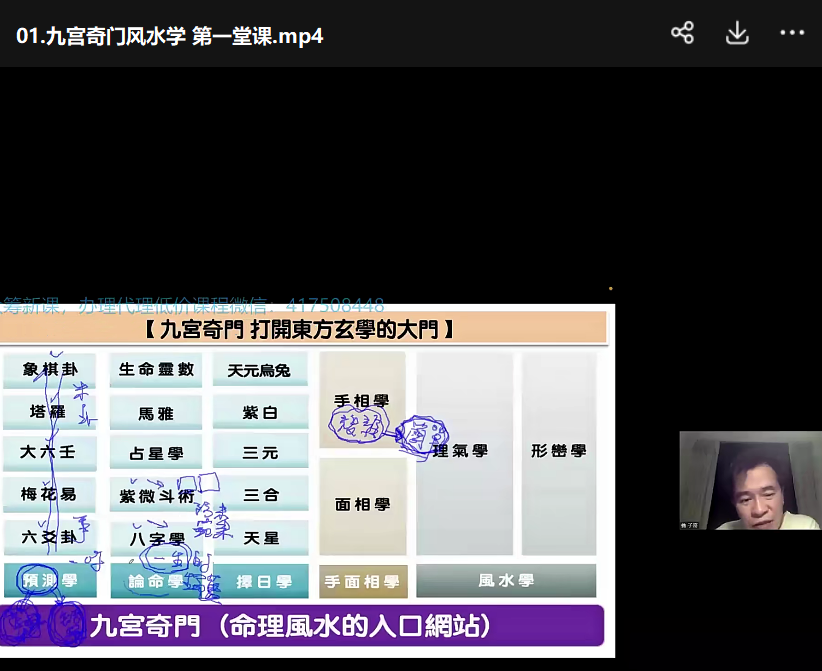Click the 生命靈數 box

(x=156, y=370)
